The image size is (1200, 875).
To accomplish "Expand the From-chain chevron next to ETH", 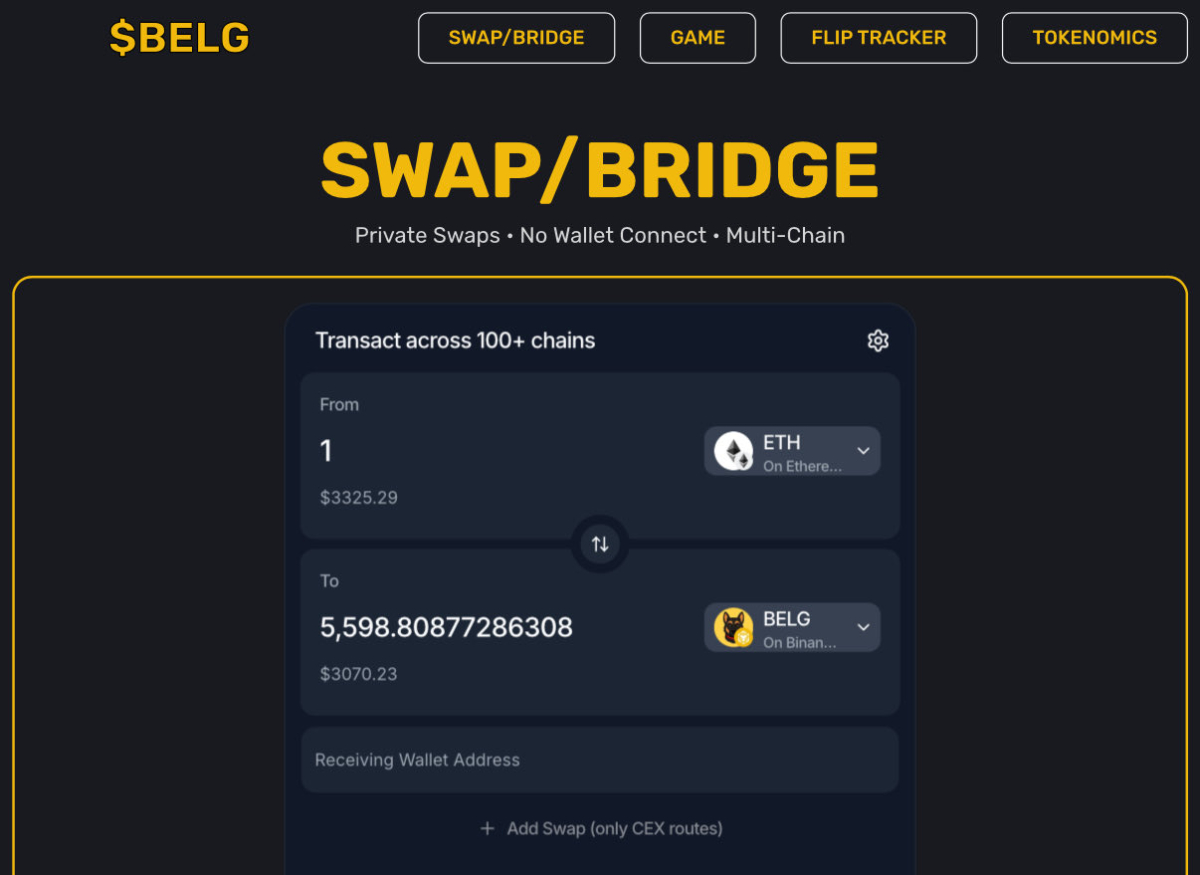I will (862, 451).
